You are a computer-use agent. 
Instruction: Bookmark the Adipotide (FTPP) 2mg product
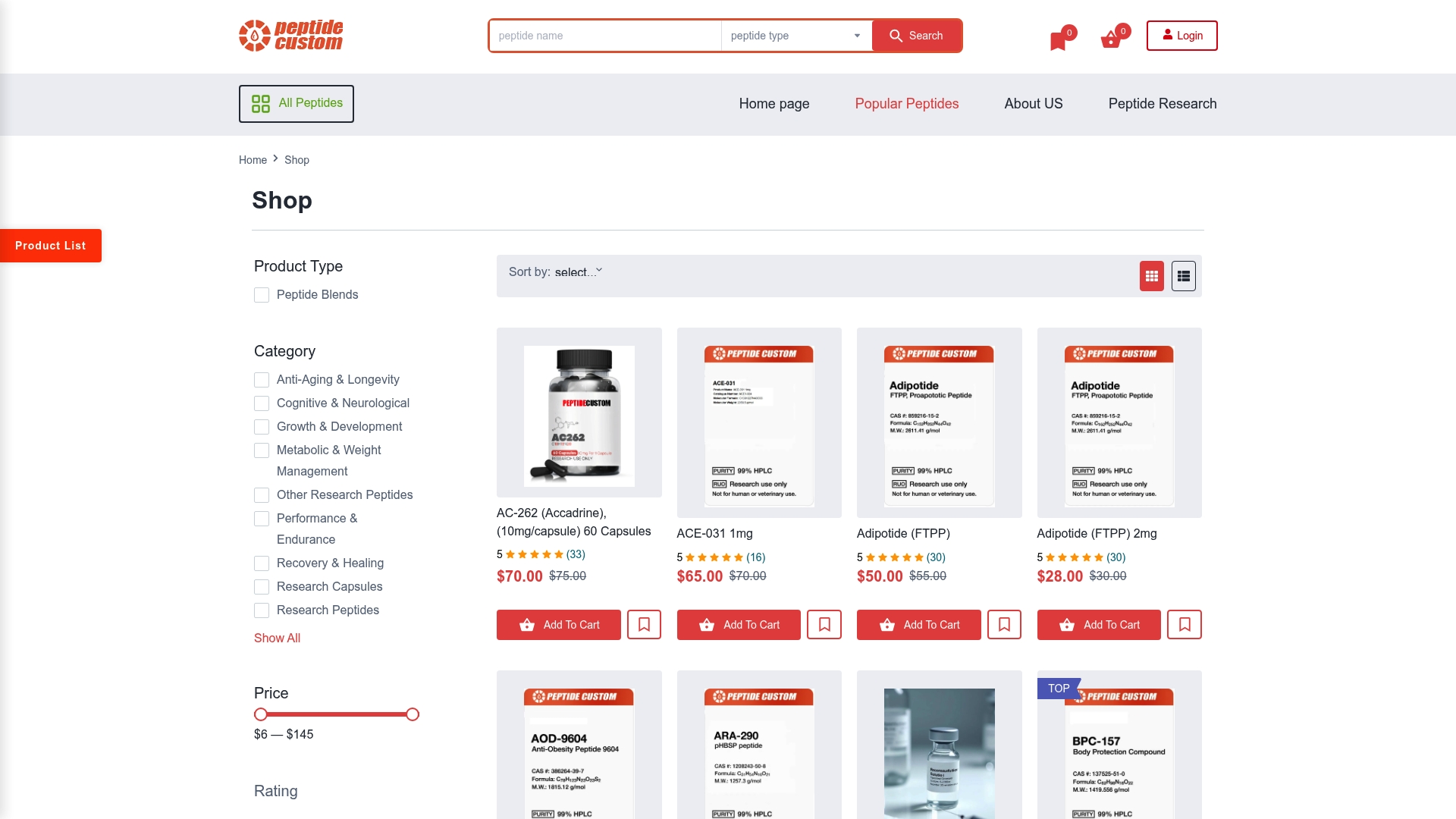coord(1185,625)
